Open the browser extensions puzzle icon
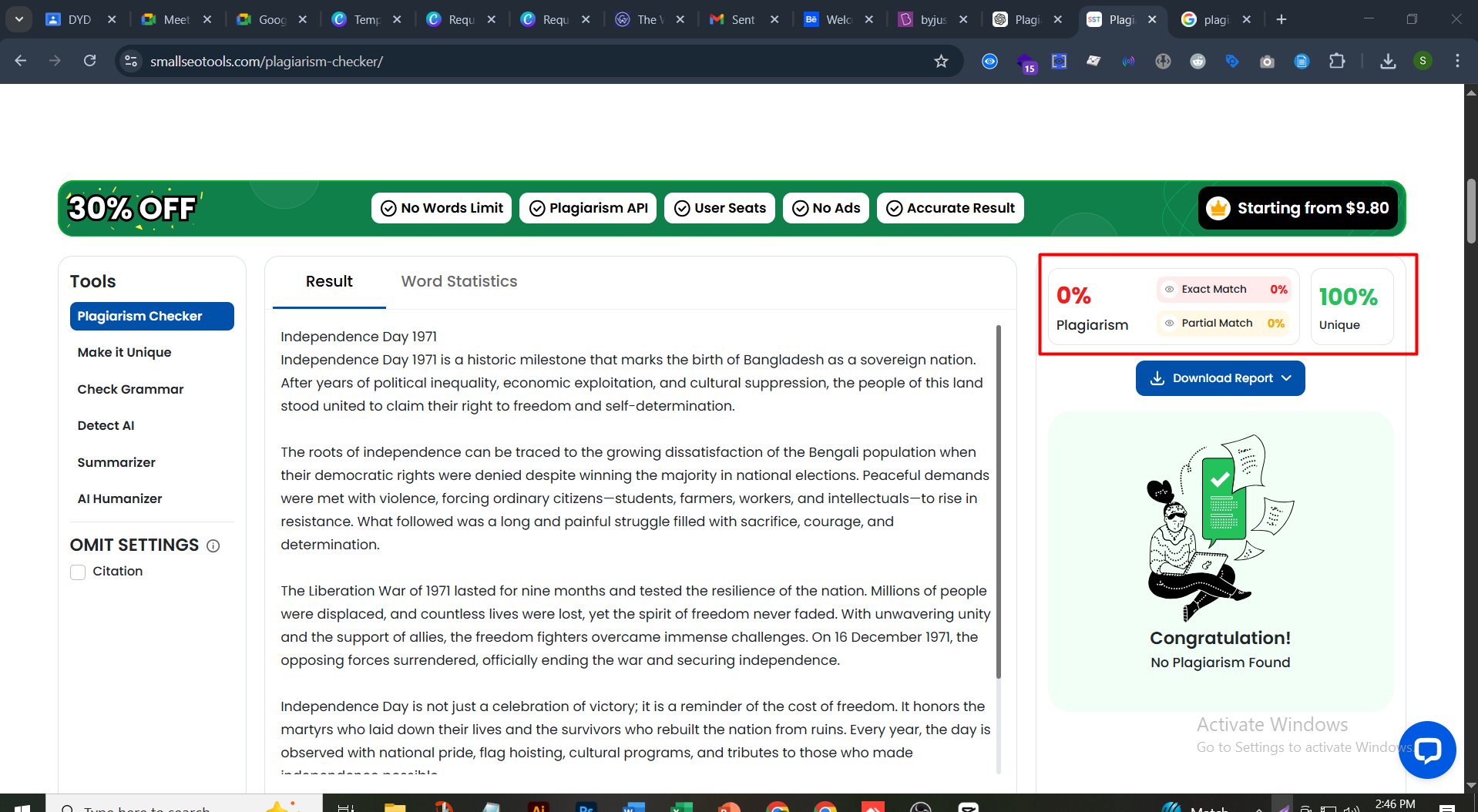 click(1337, 61)
